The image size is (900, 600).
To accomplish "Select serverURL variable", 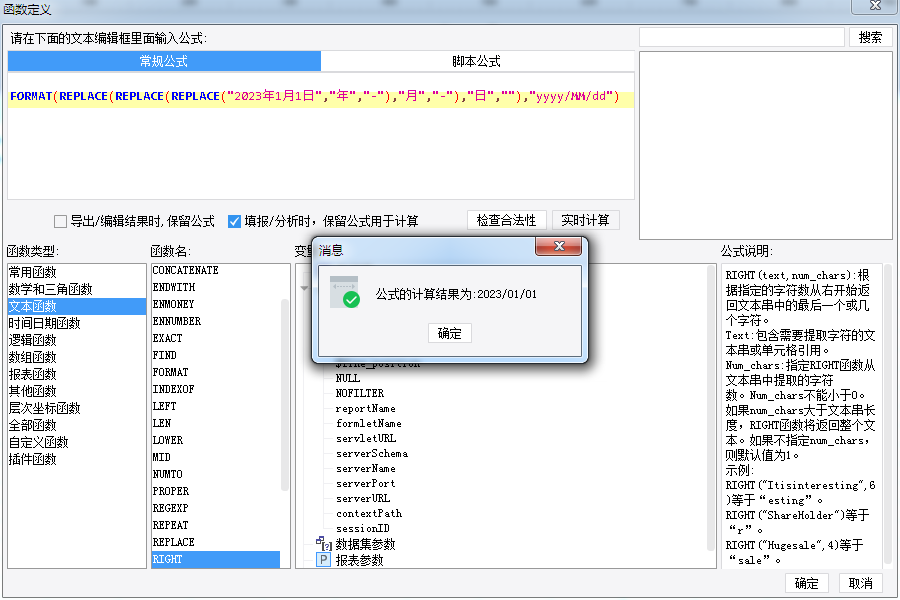I will (x=363, y=498).
